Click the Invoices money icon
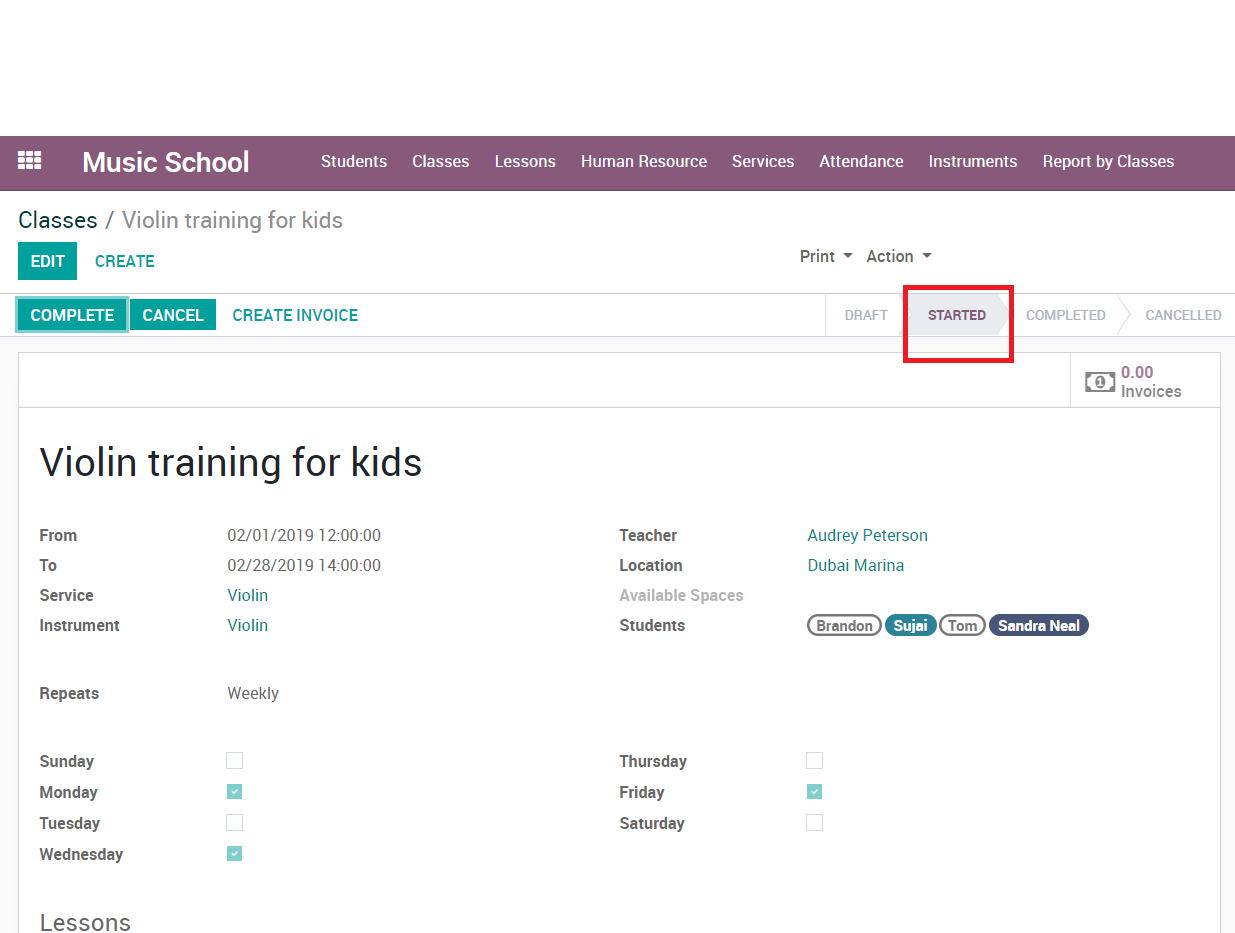 [x=1100, y=382]
